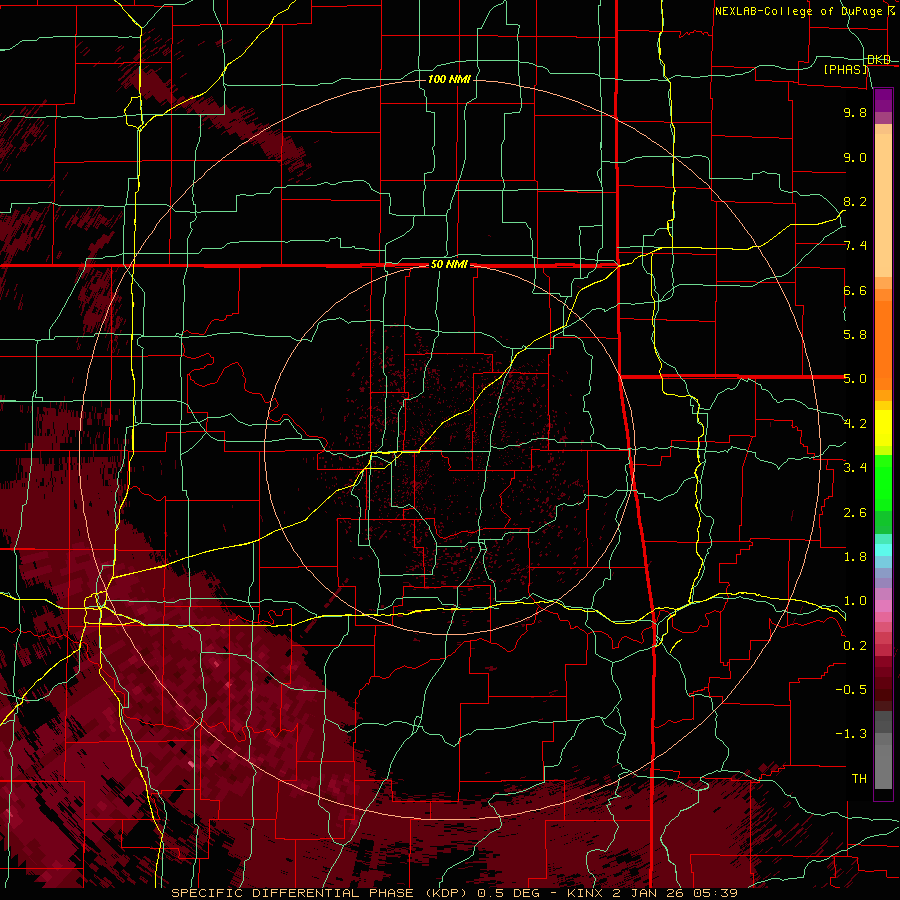Click the 4.2 scale value
900x900 pixels.
[855, 424]
